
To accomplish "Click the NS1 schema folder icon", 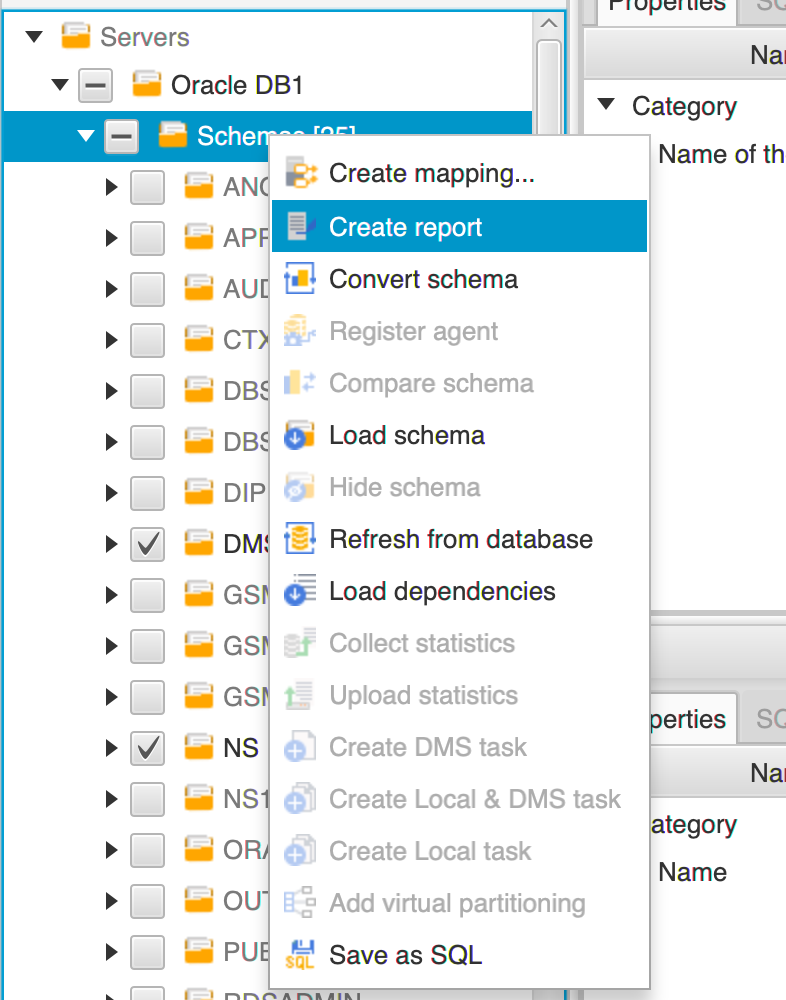I will click(198, 798).
